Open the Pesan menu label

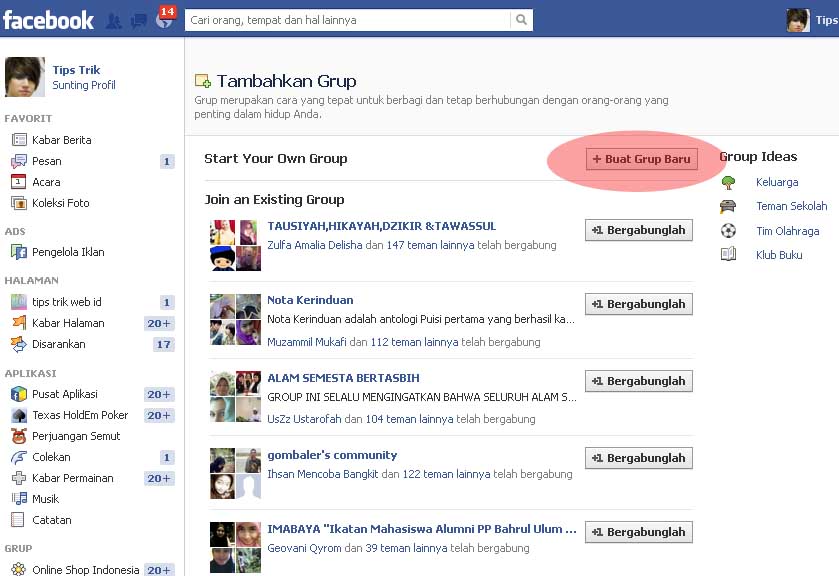pyautogui.click(x=47, y=161)
